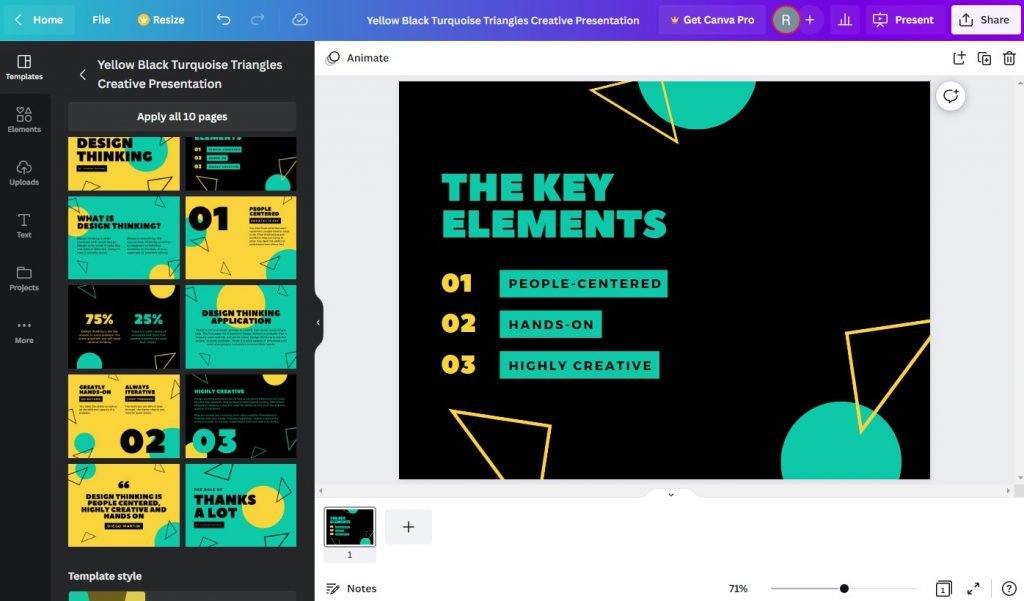Image resolution: width=1024 pixels, height=601 pixels.
Task: Open the Uploads sidebar panel
Action: (24, 173)
